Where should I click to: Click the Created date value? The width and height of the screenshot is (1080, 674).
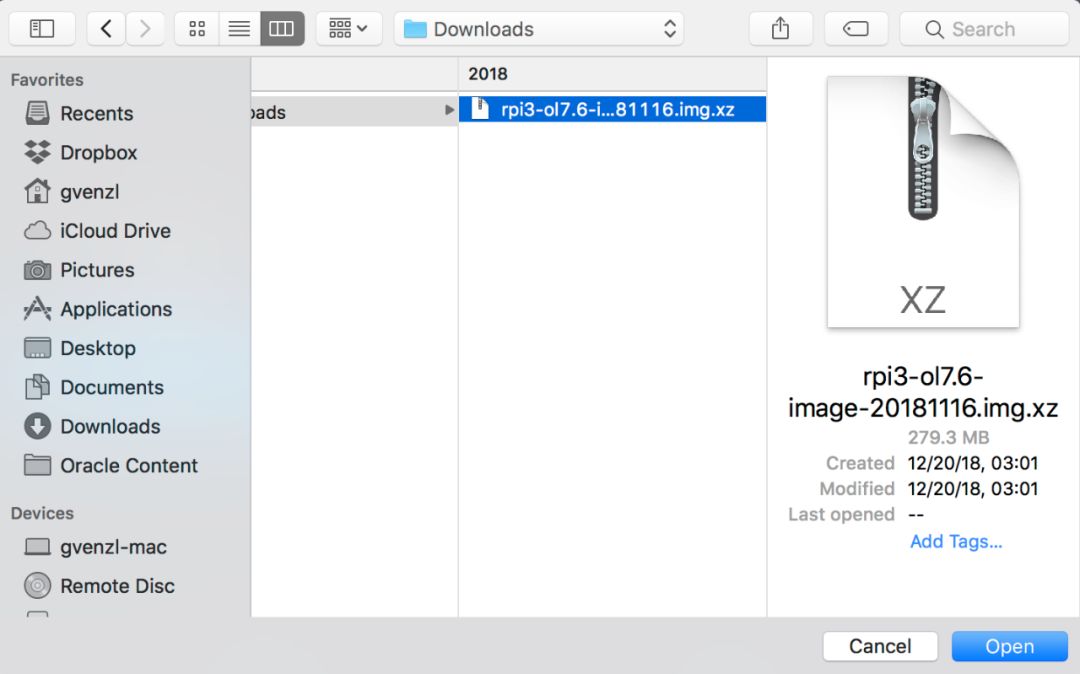[973, 463]
